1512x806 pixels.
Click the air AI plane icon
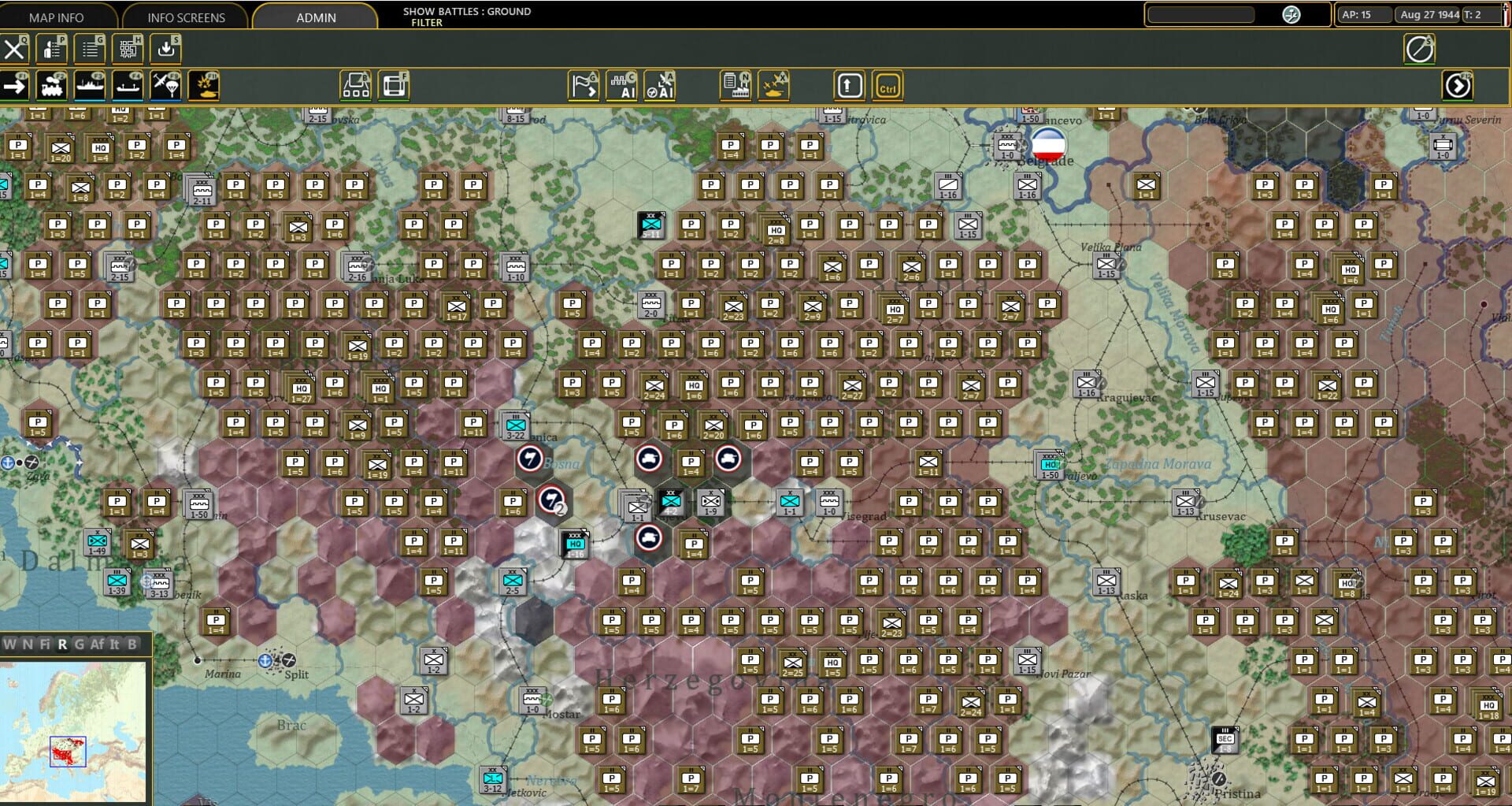tap(659, 87)
